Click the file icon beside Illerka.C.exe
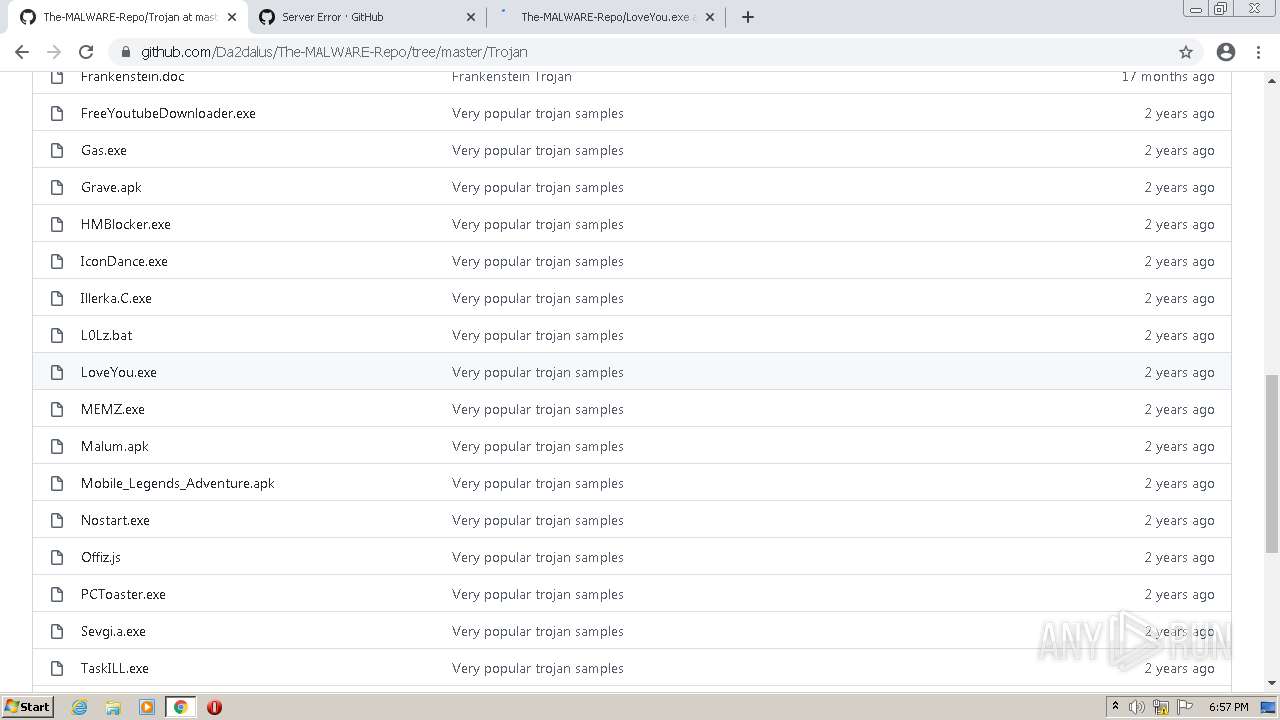 [57, 298]
